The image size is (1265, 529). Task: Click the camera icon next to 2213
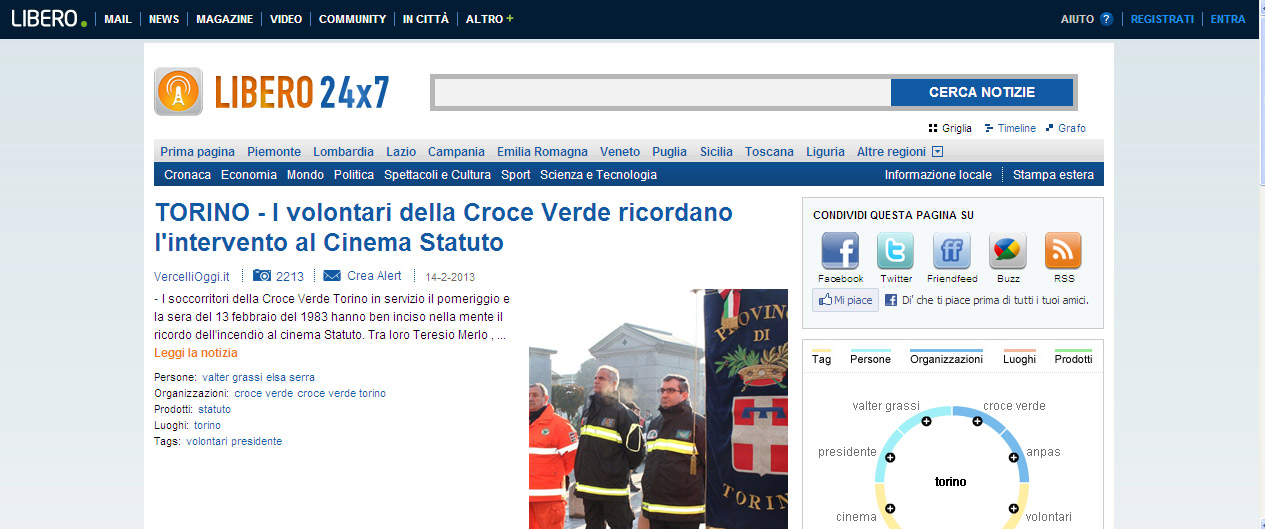point(262,276)
